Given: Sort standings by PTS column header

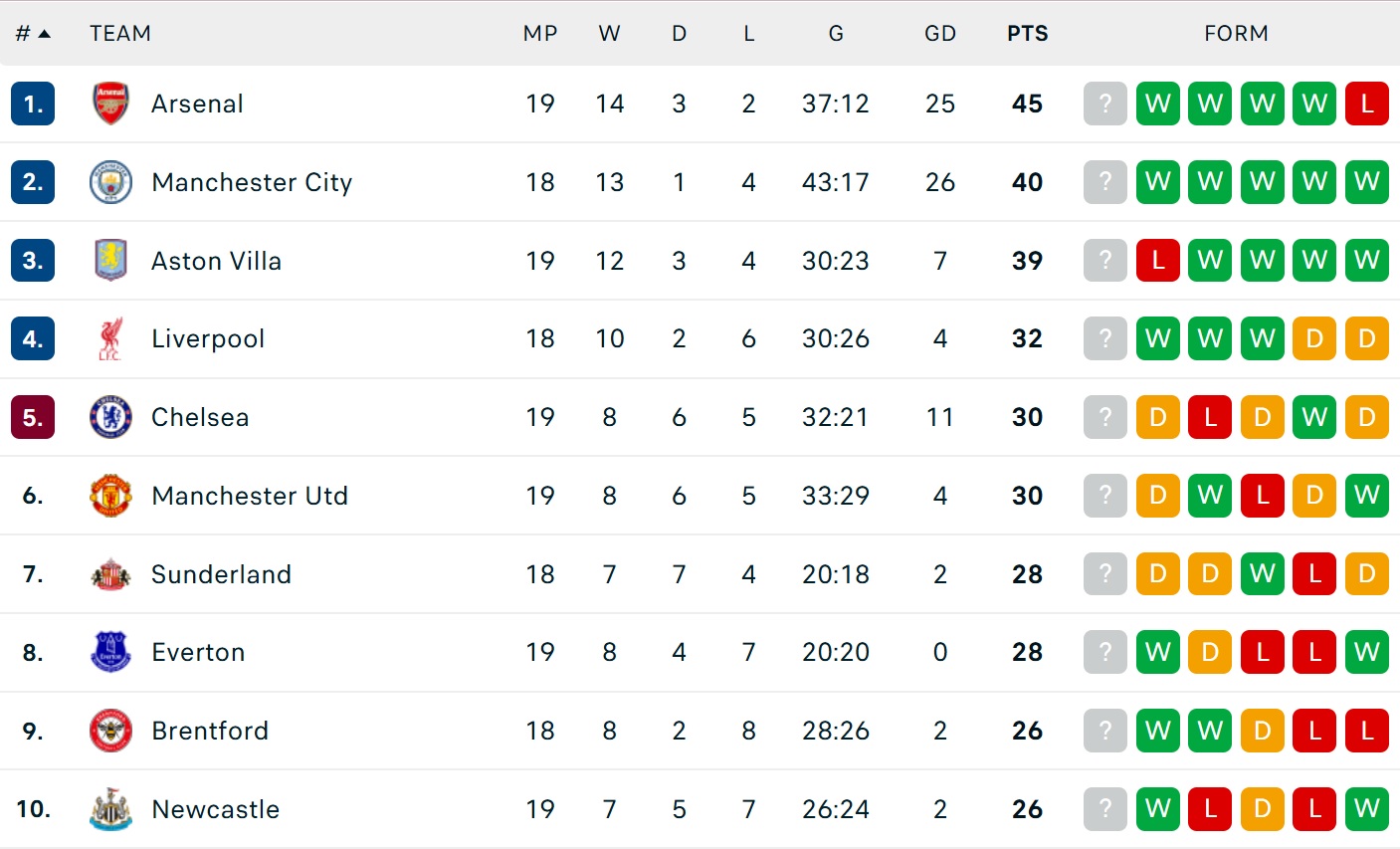Looking at the screenshot, I should [1027, 34].
